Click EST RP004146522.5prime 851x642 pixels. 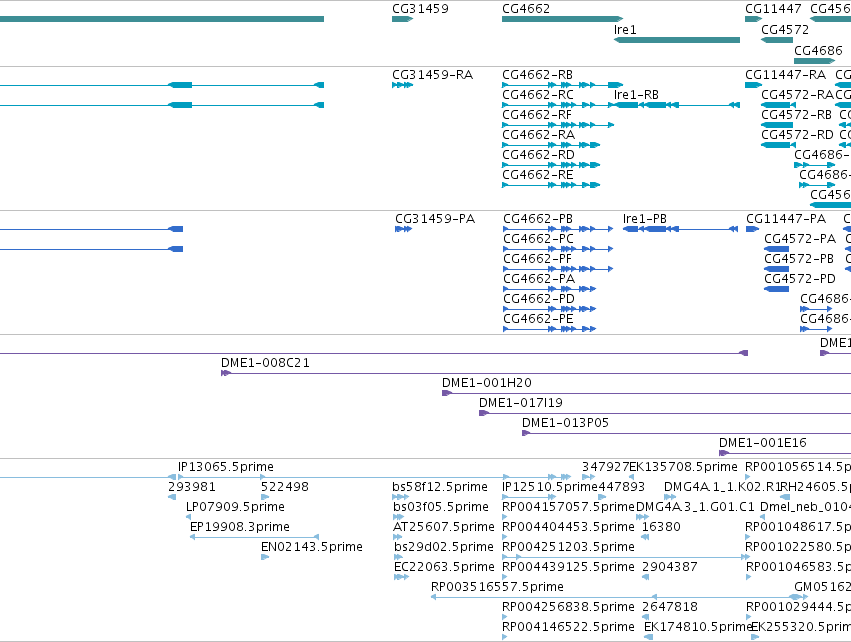[568, 627]
